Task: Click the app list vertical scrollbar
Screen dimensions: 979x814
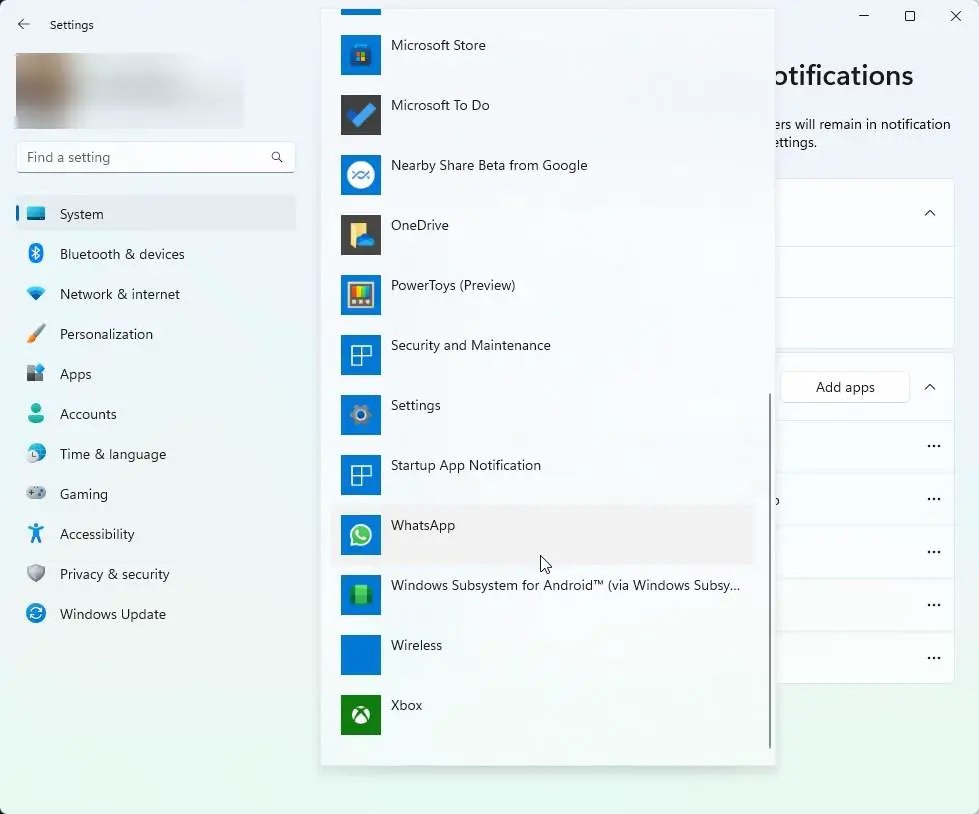Action: coord(770,570)
